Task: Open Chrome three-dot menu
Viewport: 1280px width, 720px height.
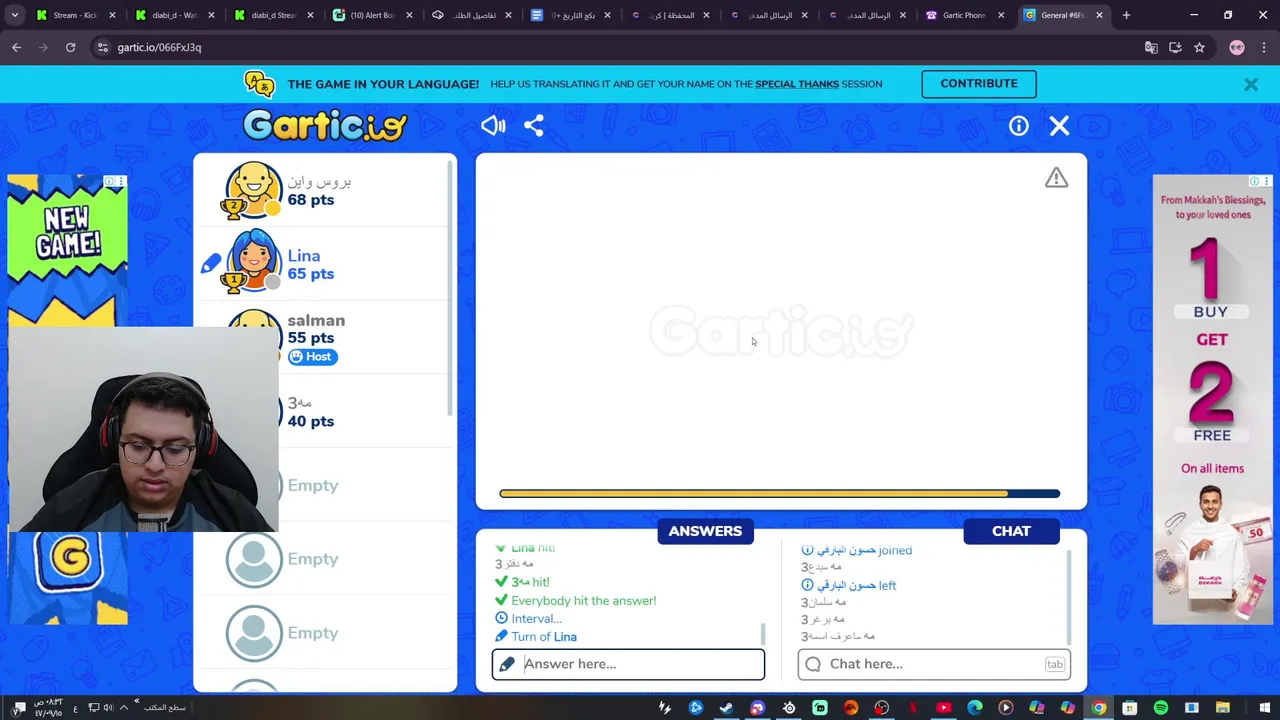Action: point(1263,47)
